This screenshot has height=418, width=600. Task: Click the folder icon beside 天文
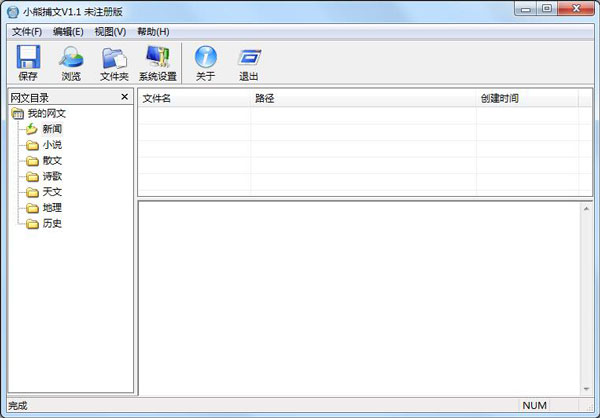point(32,192)
